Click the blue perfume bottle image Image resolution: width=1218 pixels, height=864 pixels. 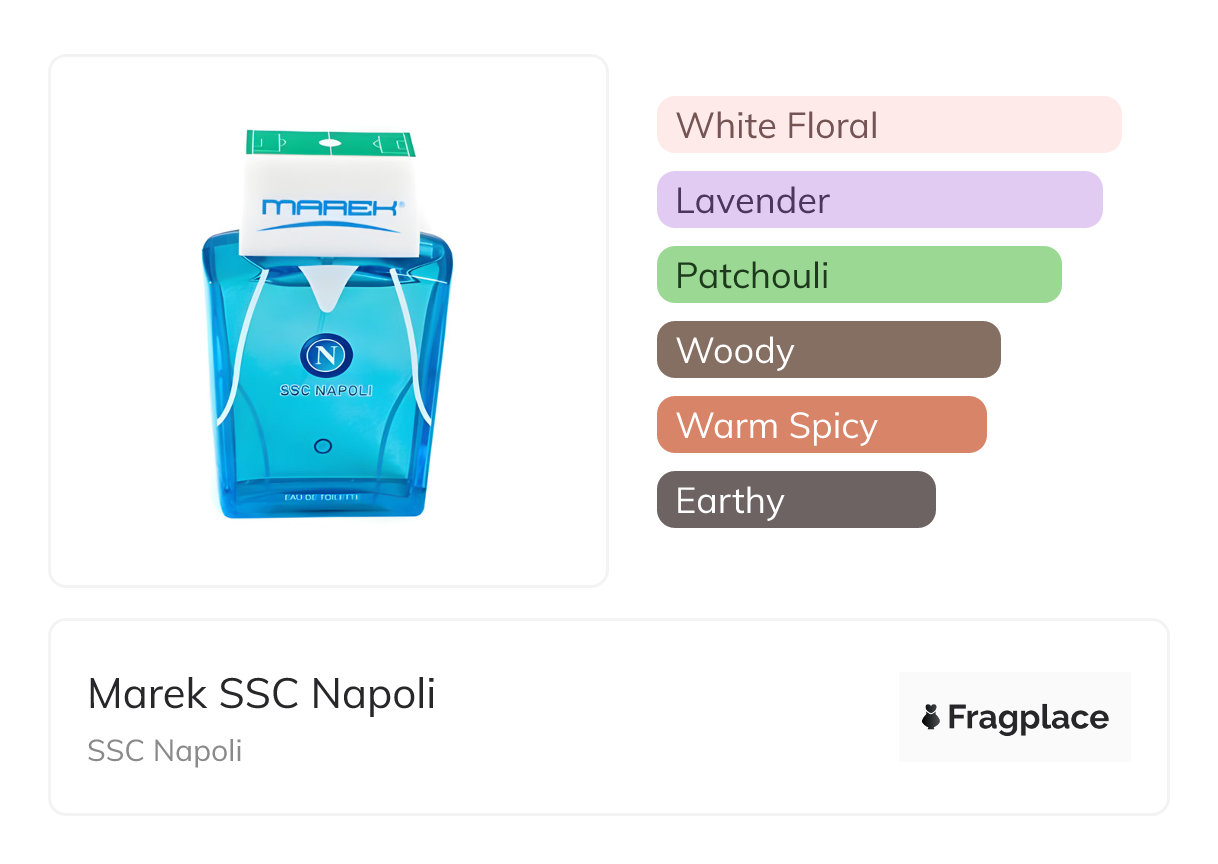(x=328, y=323)
